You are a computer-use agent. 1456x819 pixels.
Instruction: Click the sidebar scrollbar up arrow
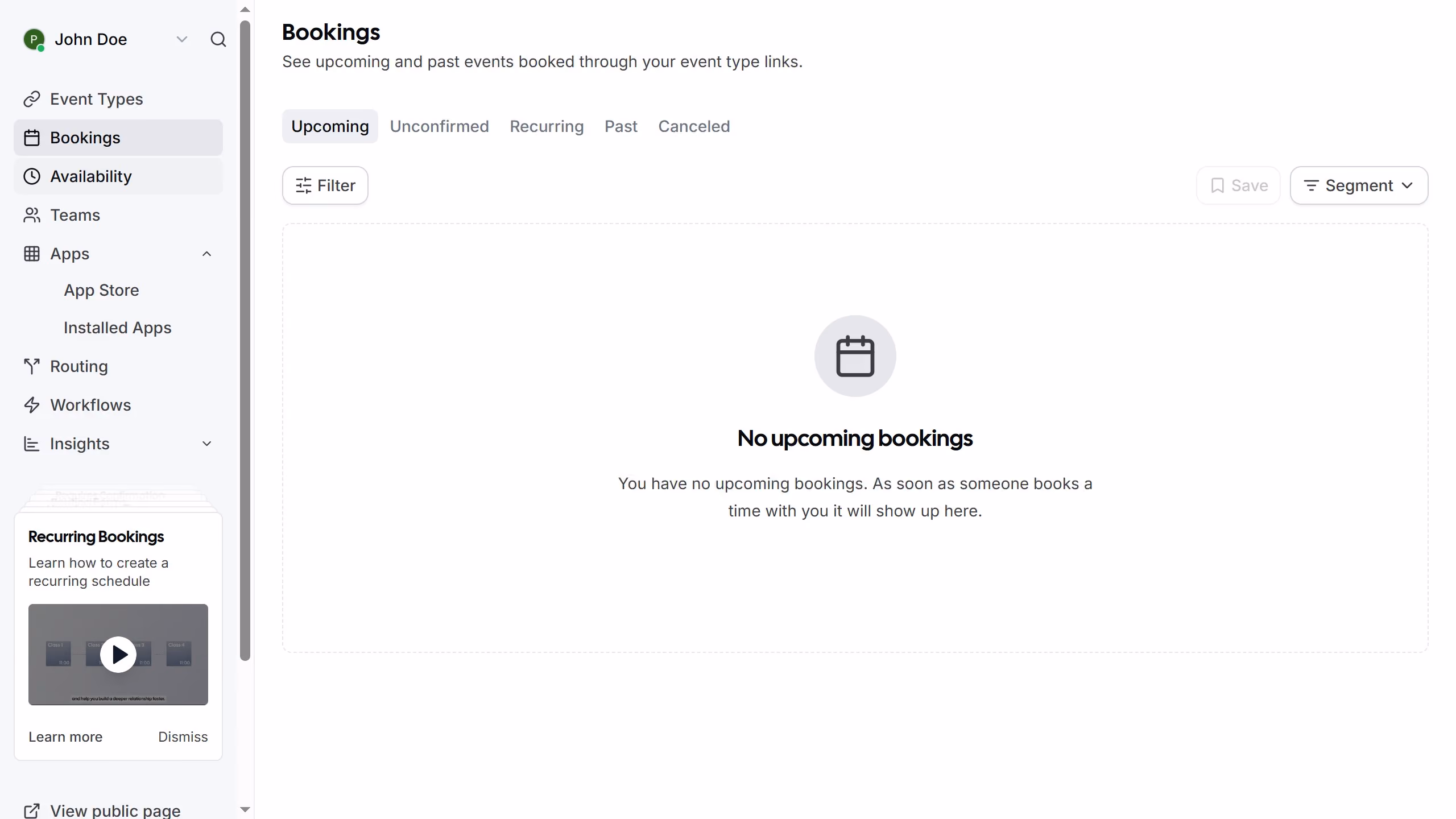[x=245, y=9]
